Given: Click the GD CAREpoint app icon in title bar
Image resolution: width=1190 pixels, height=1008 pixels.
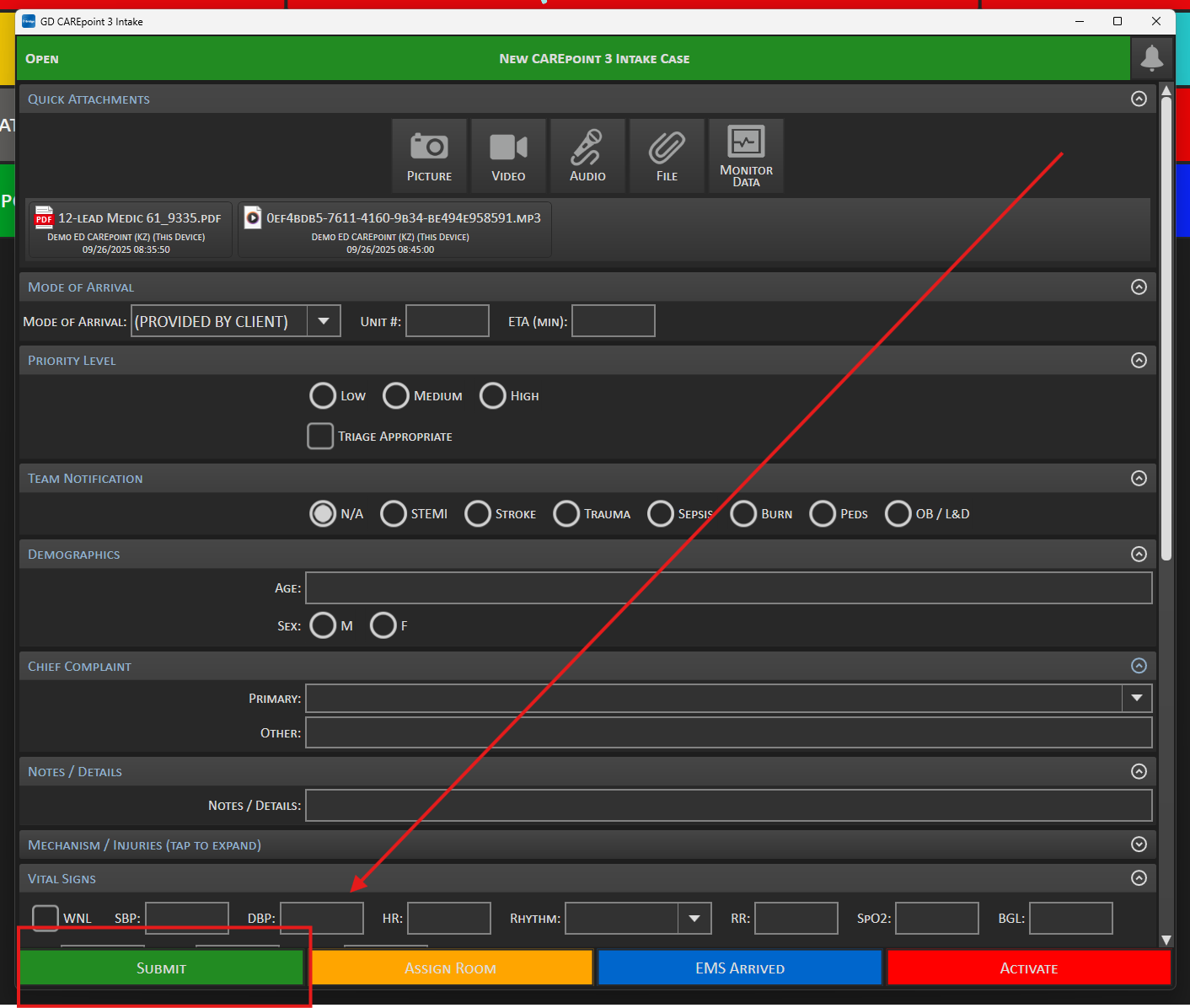Looking at the screenshot, I should coord(29,21).
